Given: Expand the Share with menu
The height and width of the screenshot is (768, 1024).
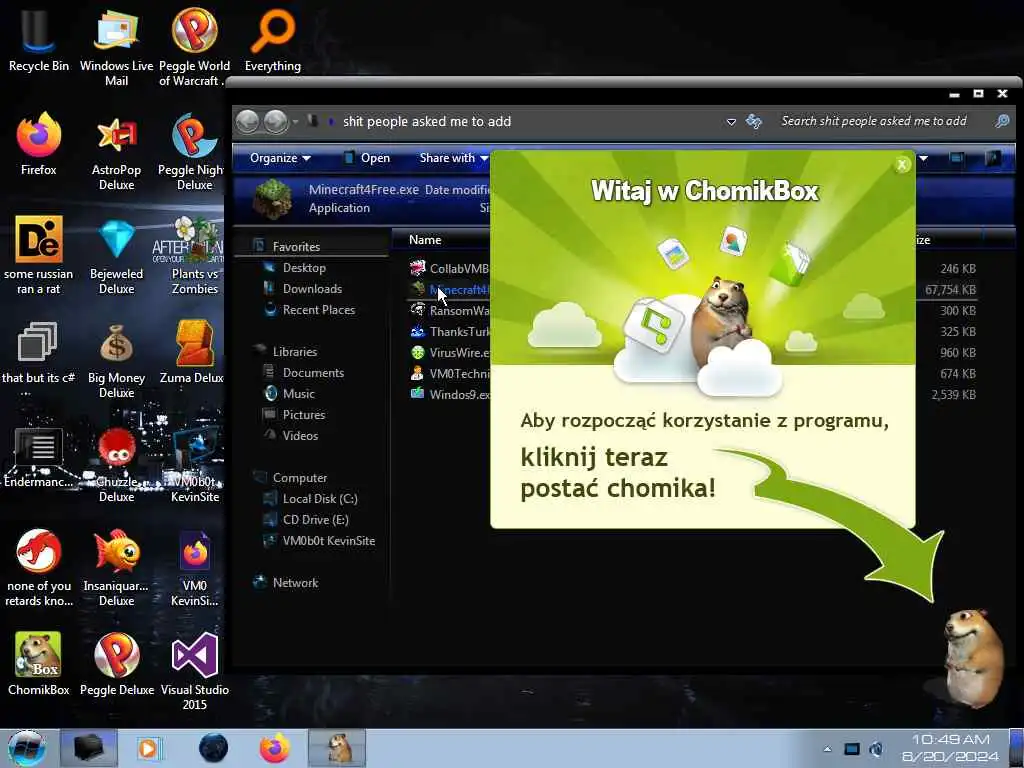Looking at the screenshot, I should pyautogui.click(x=454, y=158).
